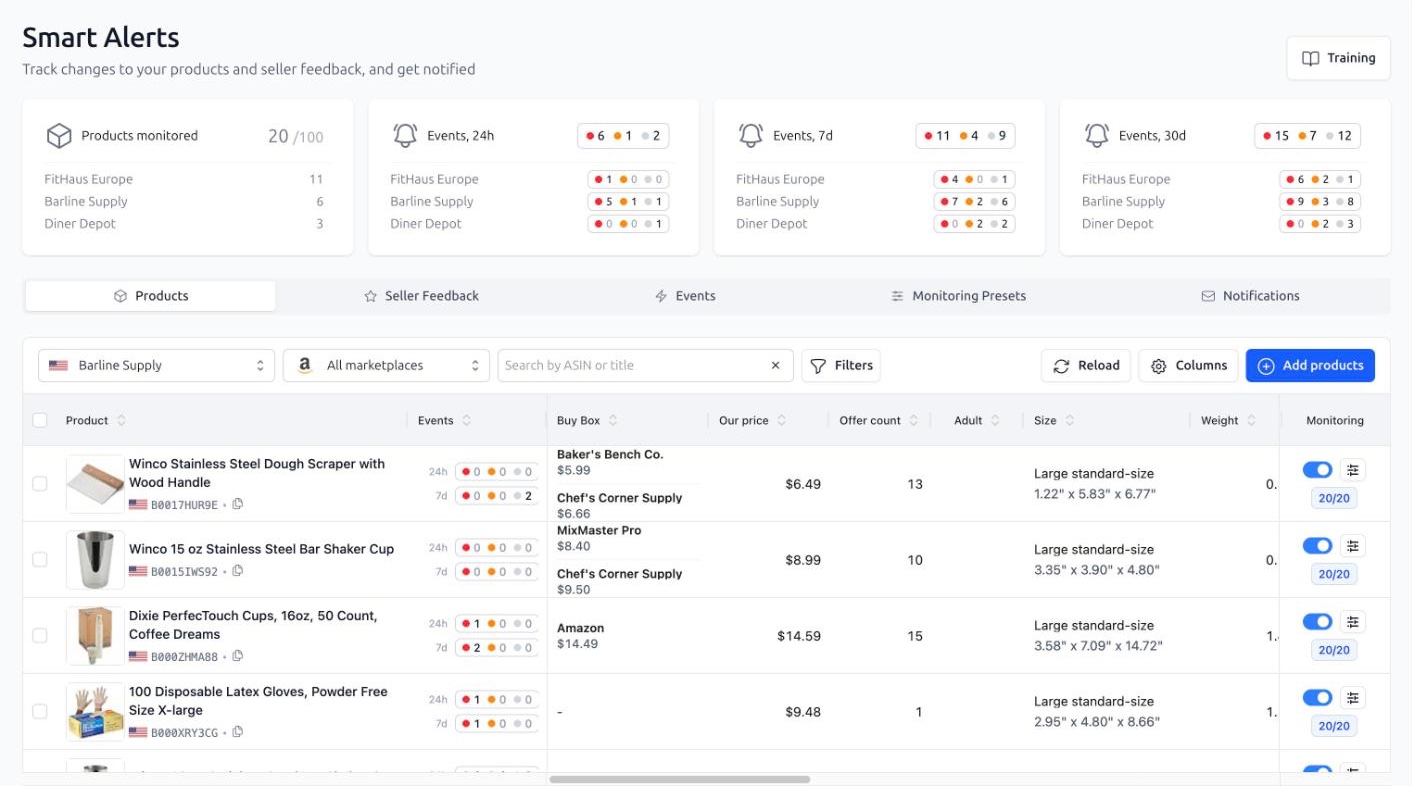Click the US flag in seller dropdown
1412x786 pixels.
(x=58, y=366)
